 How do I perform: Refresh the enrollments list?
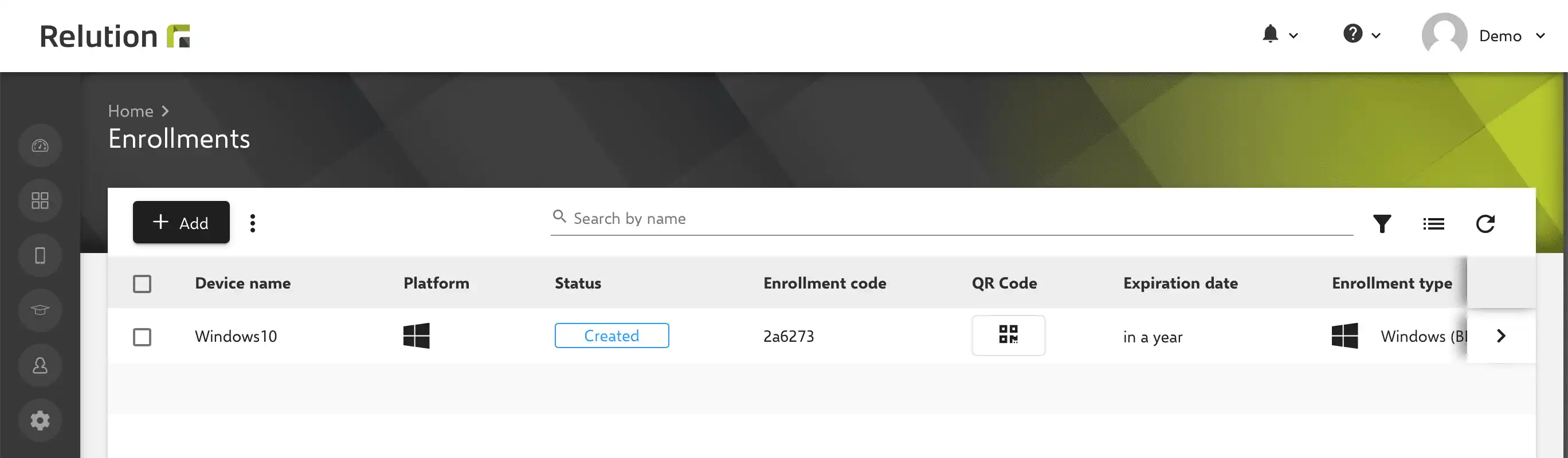[1485, 224]
